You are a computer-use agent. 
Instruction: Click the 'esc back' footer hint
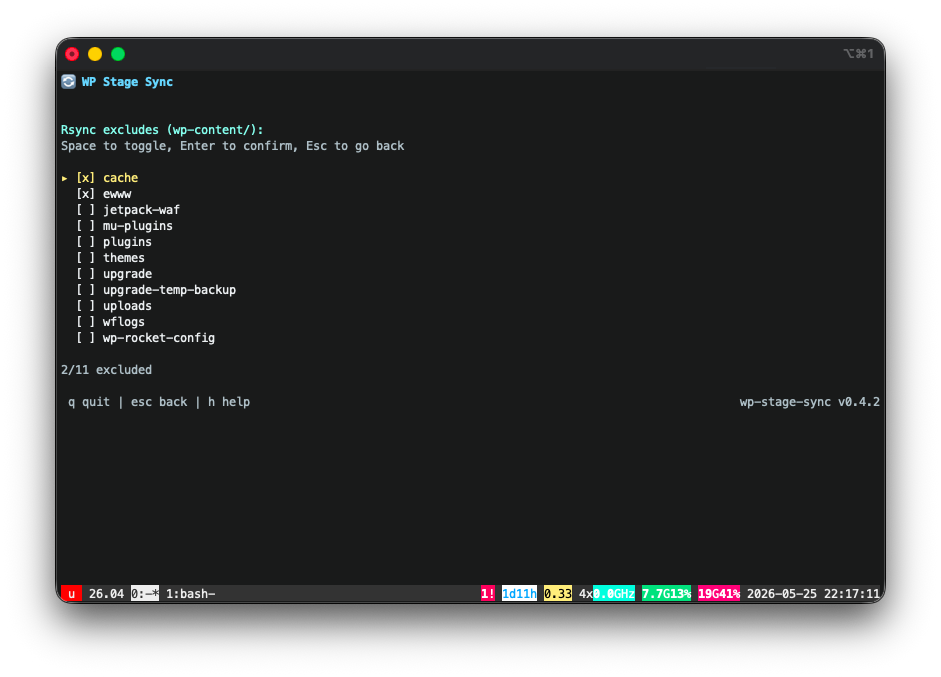point(159,402)
